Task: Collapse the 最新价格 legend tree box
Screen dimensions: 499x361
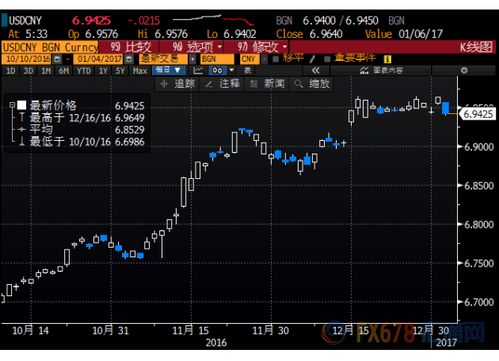Action: point(12,105)
